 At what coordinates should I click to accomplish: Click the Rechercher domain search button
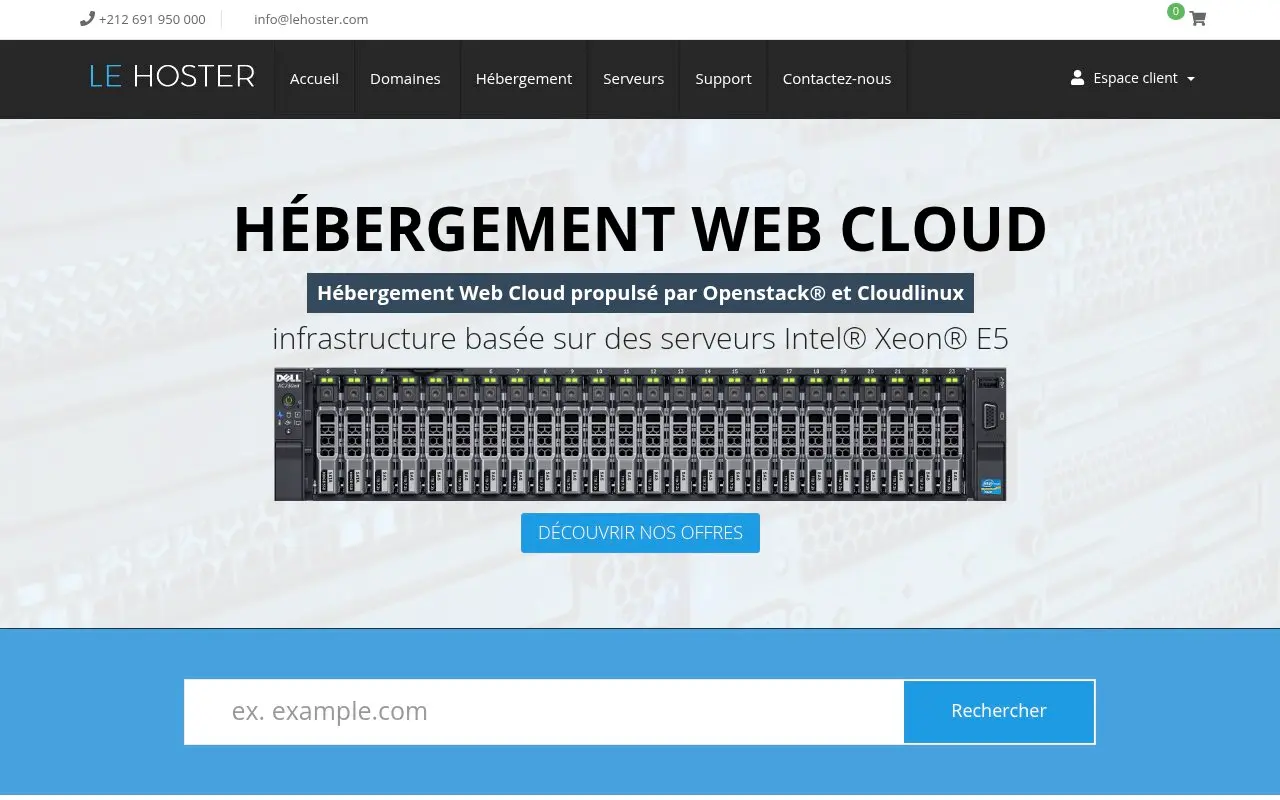(999, 711)
